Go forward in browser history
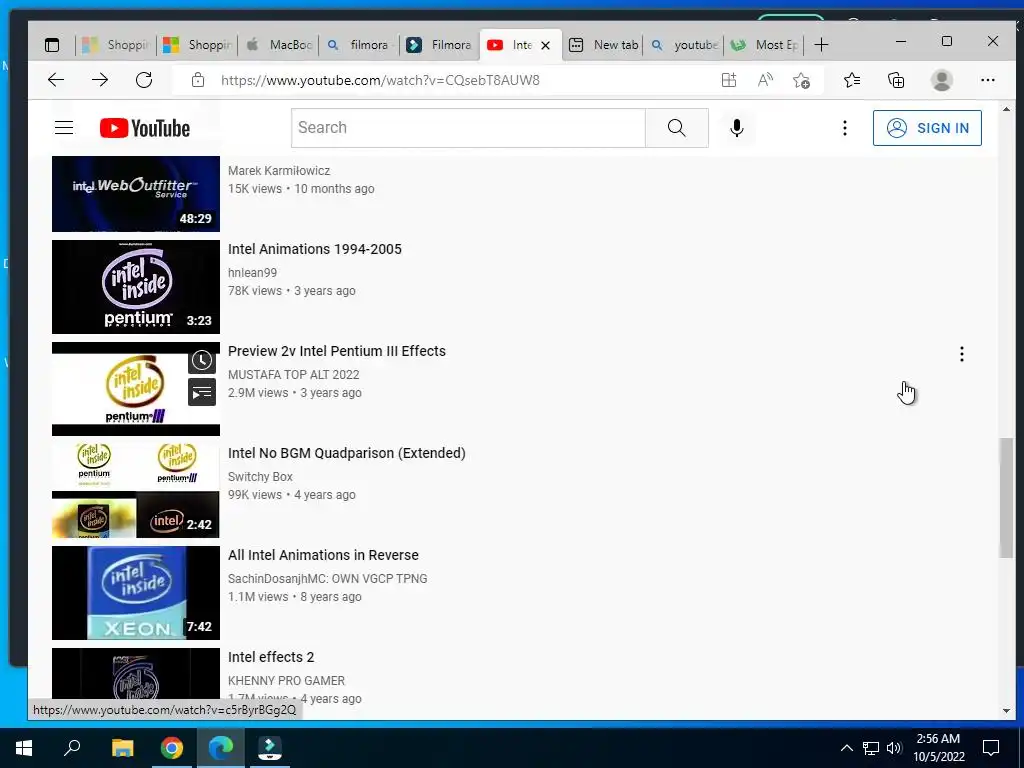 tap(100, 80)
